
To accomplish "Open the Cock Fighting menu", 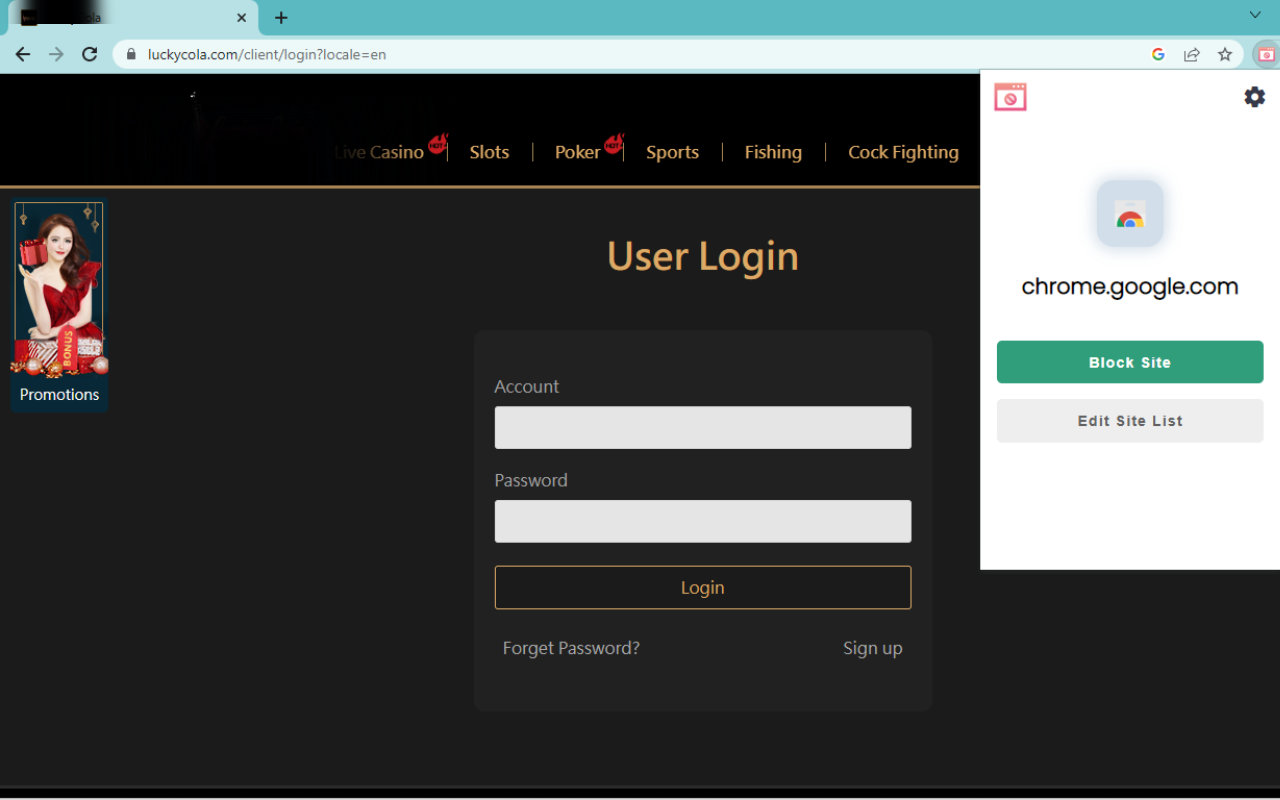I will coord(903,152).
